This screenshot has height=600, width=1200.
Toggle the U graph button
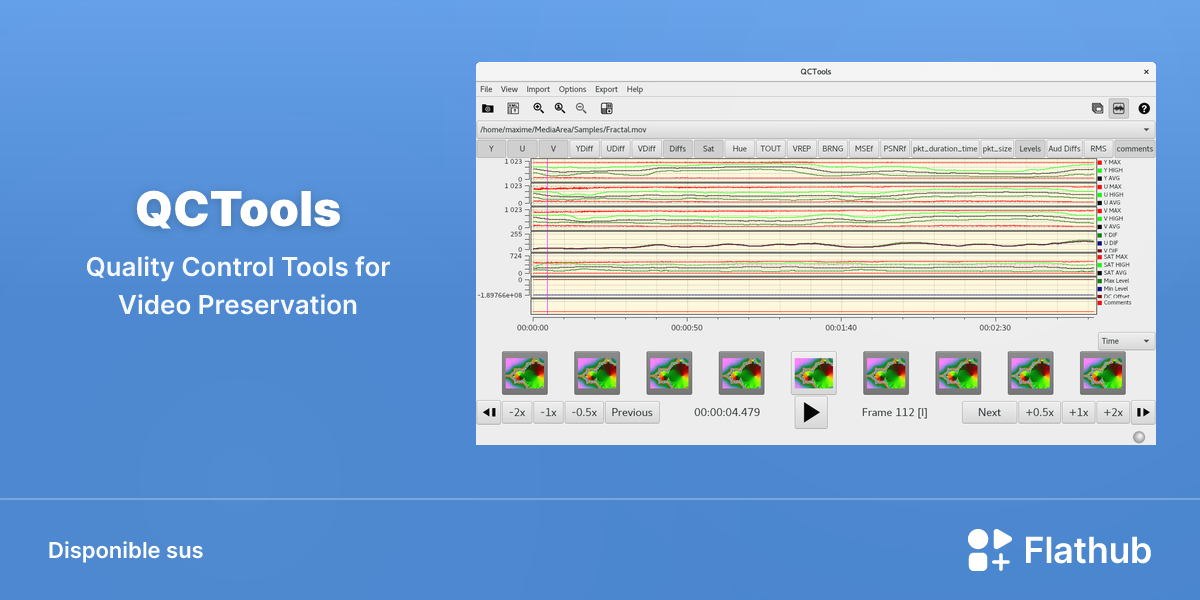[x=522, y=148]
